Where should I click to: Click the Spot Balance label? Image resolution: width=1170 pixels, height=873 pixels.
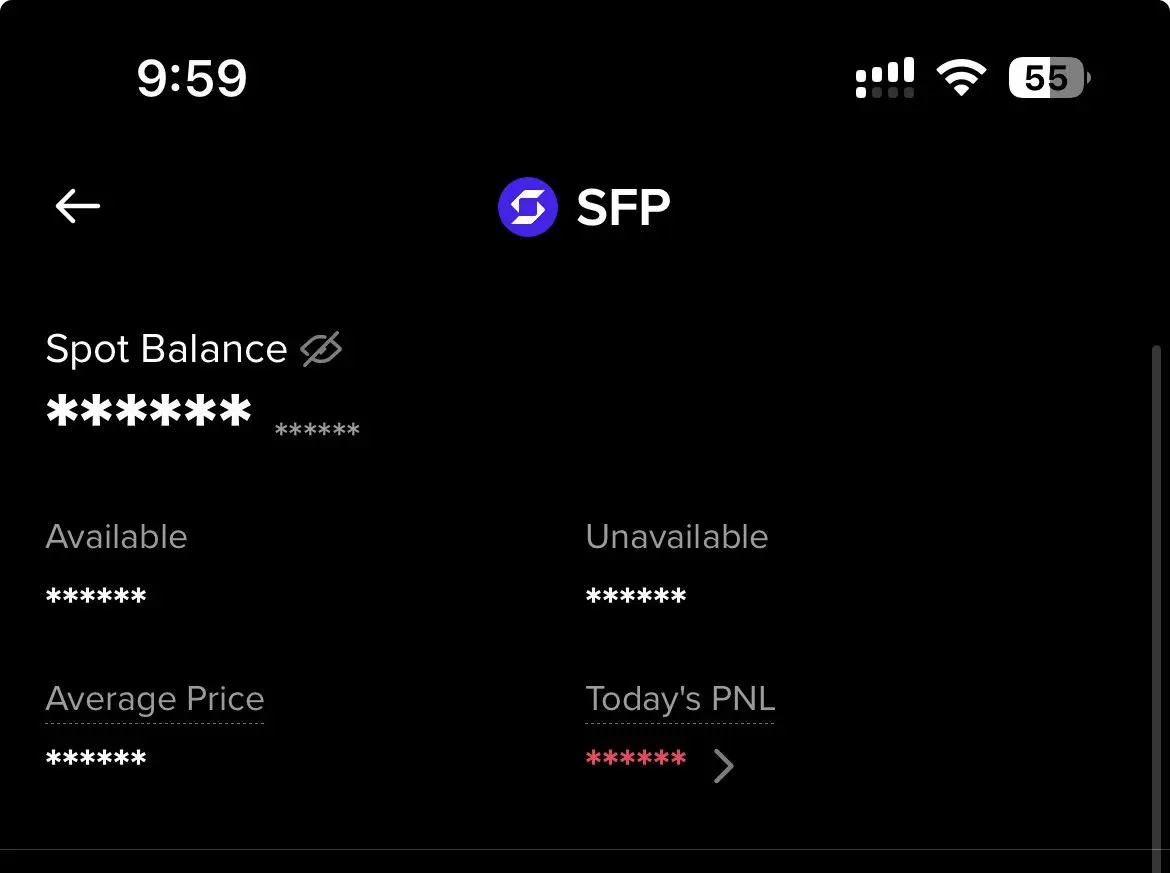pos(166,349)
